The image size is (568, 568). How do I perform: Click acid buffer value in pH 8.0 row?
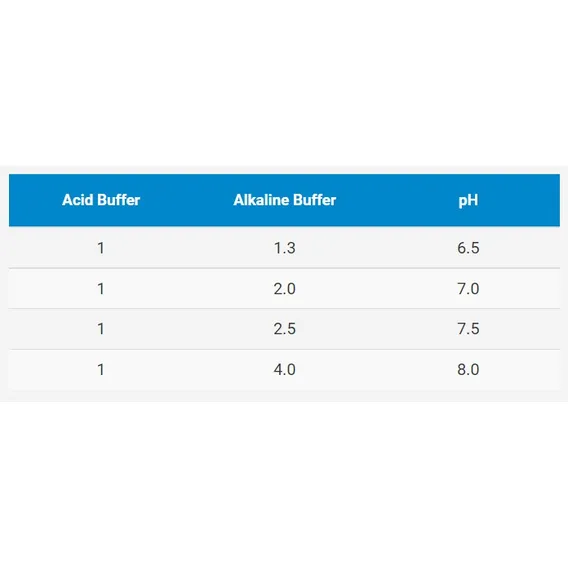coord(101,369)
